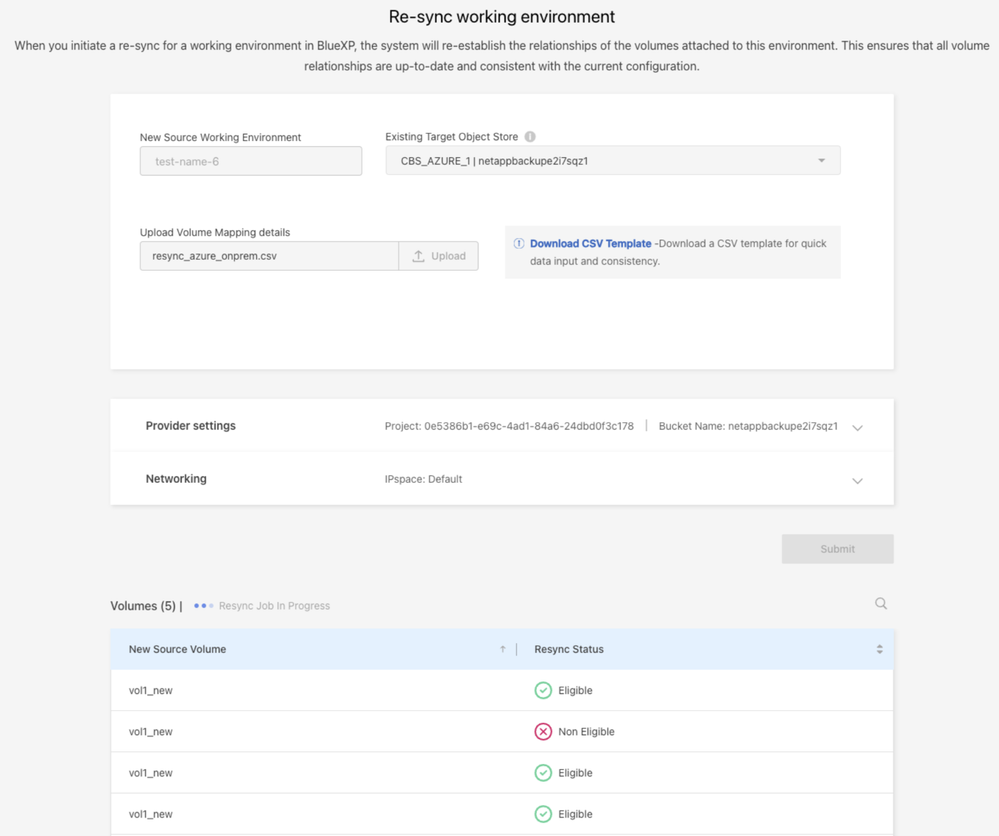Click the Resync Status column header

569,650
